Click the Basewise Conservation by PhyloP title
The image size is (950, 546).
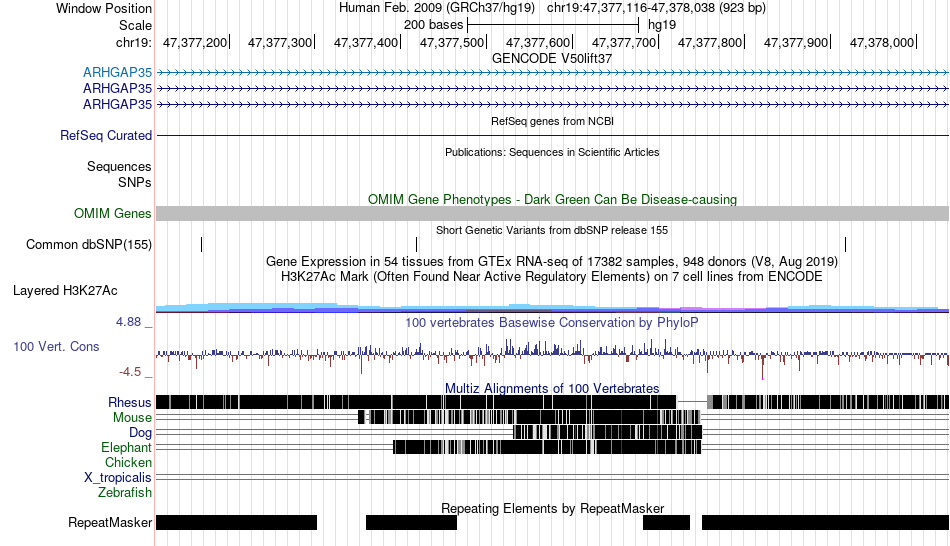(551, 322)
